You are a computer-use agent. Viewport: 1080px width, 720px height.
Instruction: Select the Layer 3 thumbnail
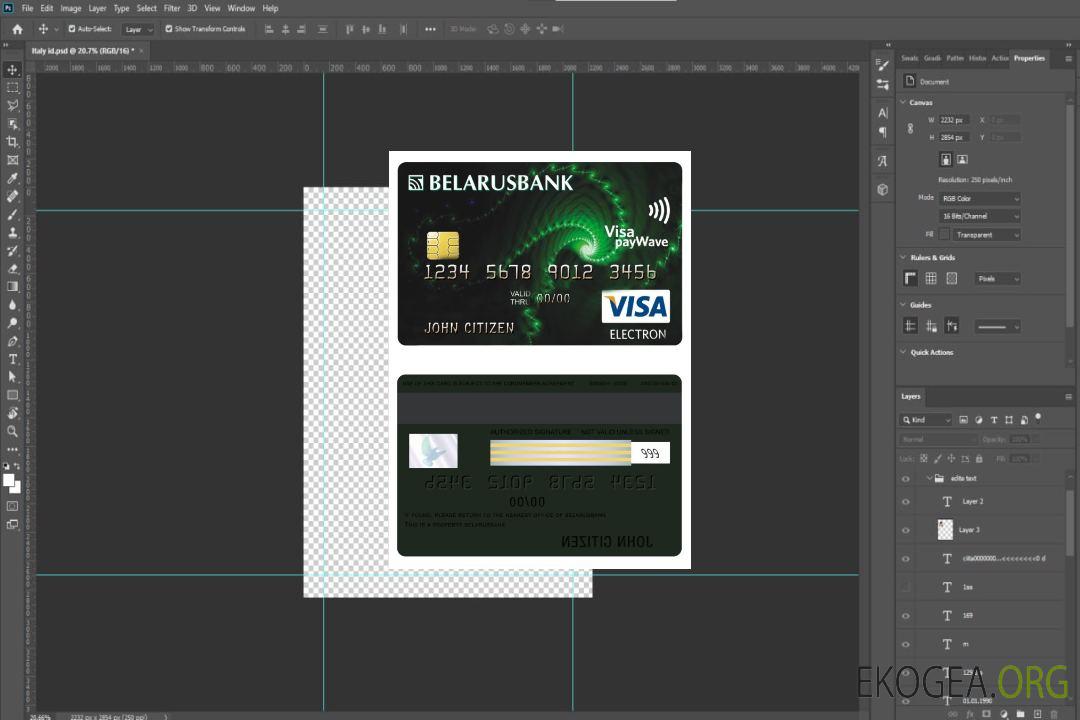click(x=945, y=530)
